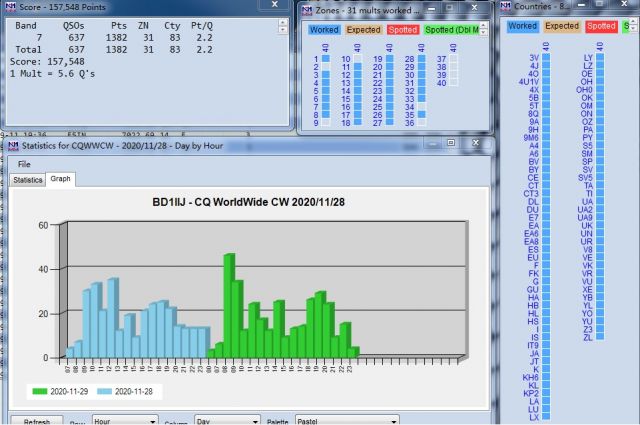640x425 pixels.
Task: Click zone 35 worked box in Zones window
Action: click(422, 114)
